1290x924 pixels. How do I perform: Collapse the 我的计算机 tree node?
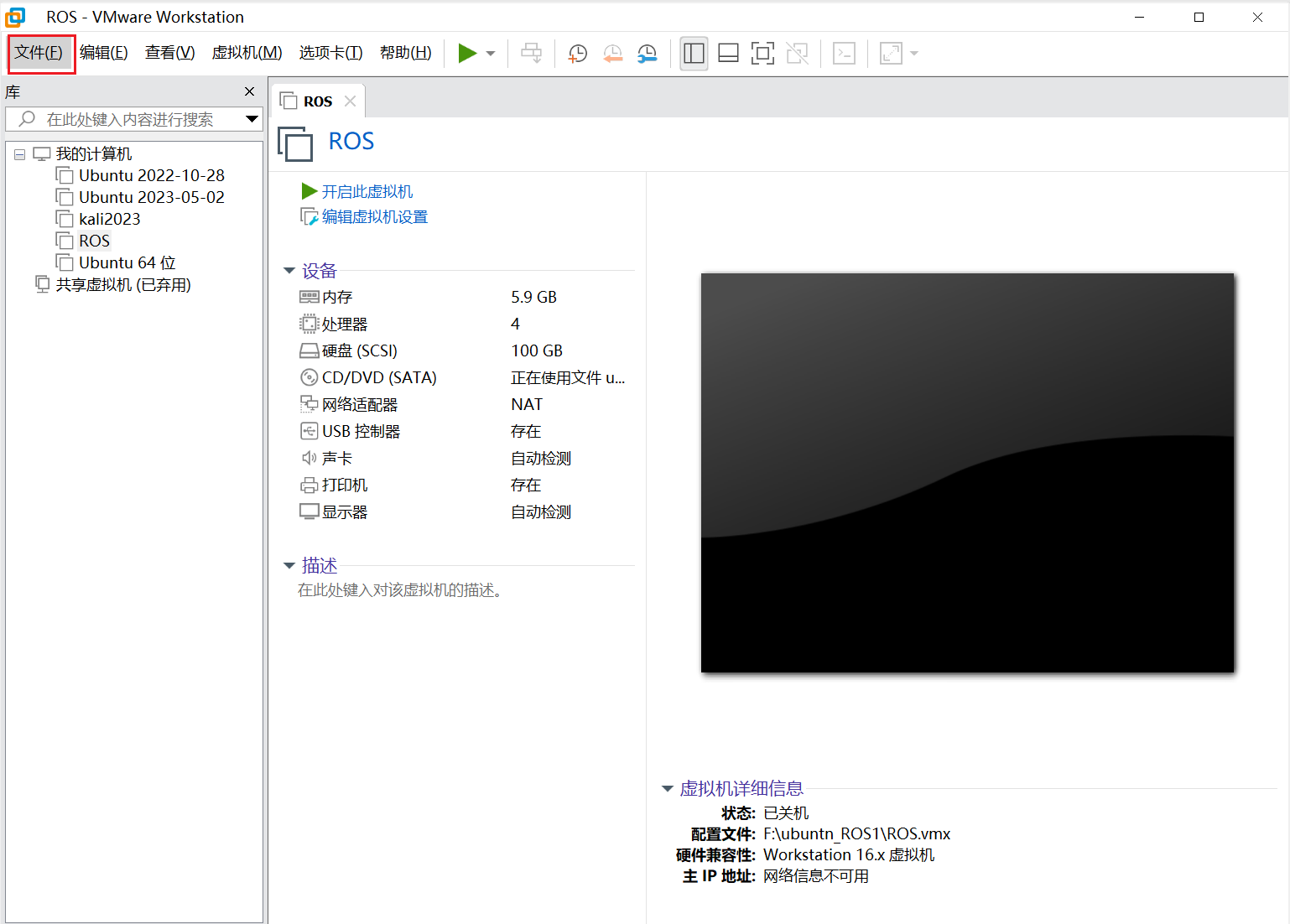[19, 154]
